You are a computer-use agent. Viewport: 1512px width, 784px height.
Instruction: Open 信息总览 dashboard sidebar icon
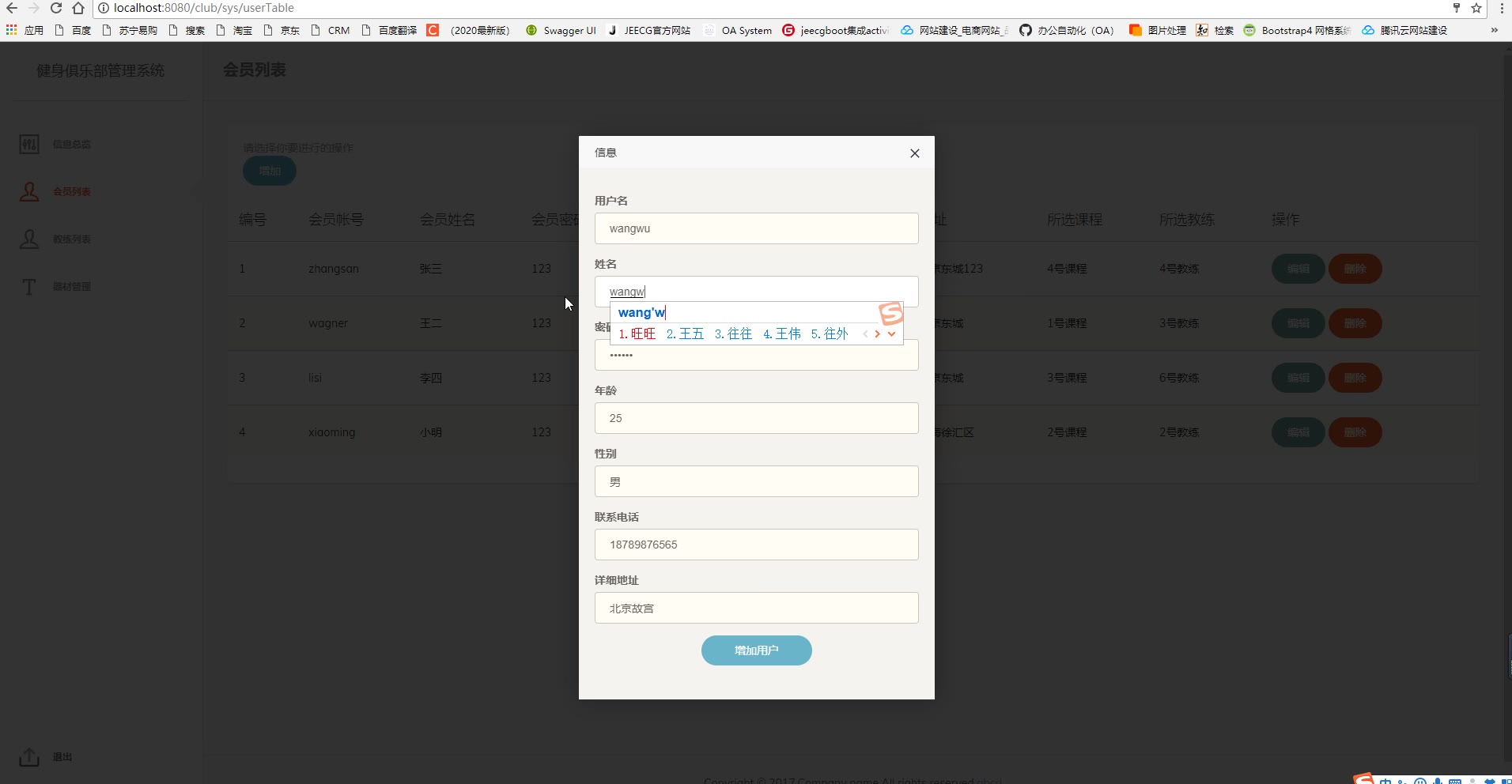tap(29, 144)
